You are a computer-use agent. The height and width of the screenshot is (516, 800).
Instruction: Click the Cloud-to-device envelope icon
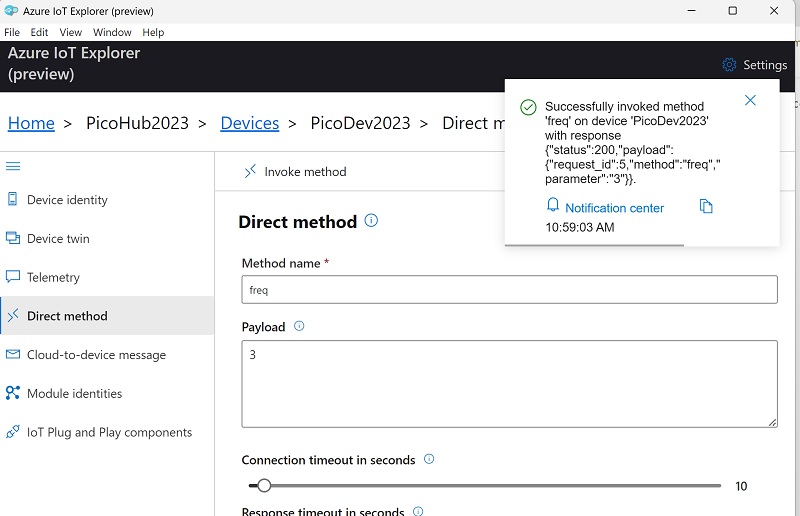click(13, 354)
